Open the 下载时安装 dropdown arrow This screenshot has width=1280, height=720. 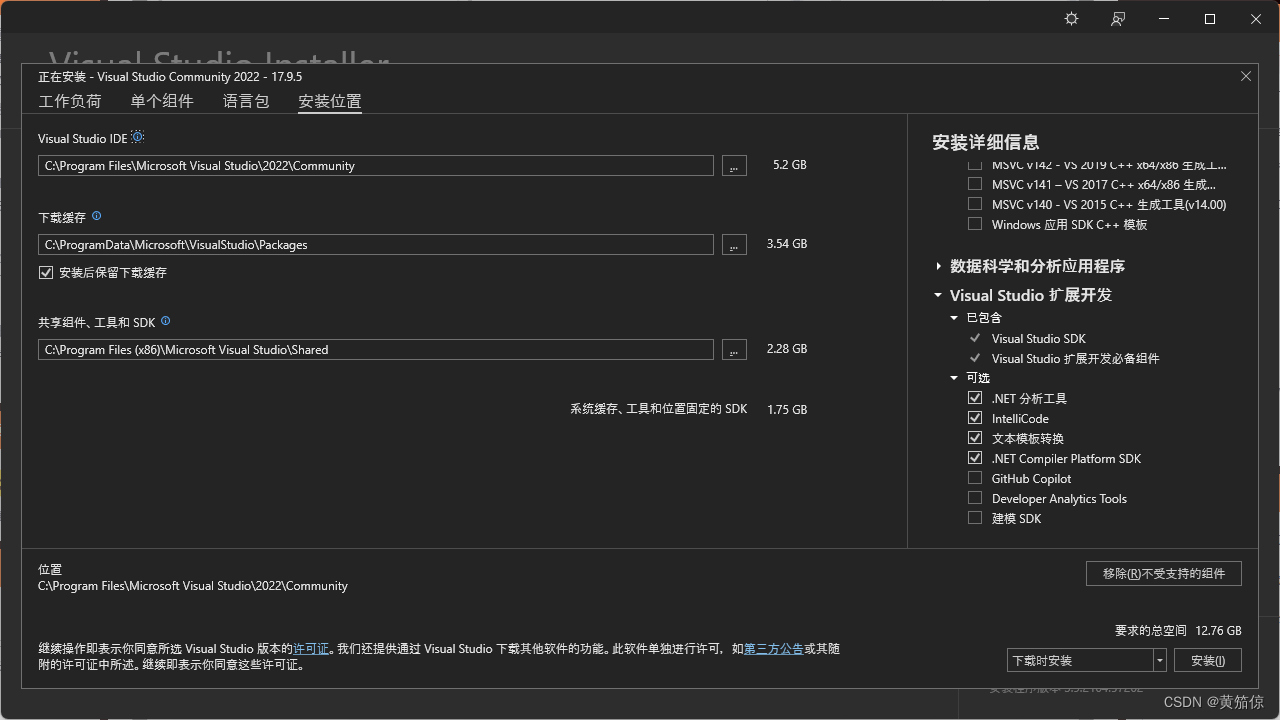[x=1159, y=660]
